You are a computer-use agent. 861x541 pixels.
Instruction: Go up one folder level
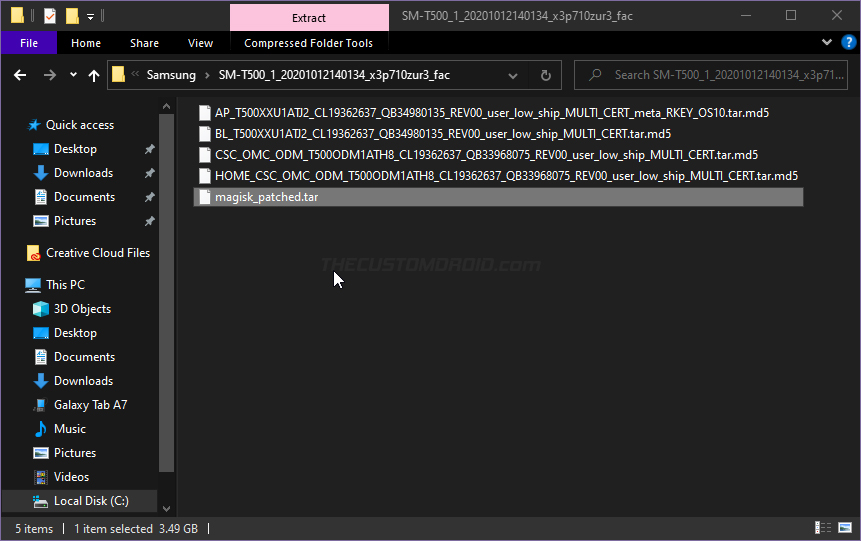94,75
